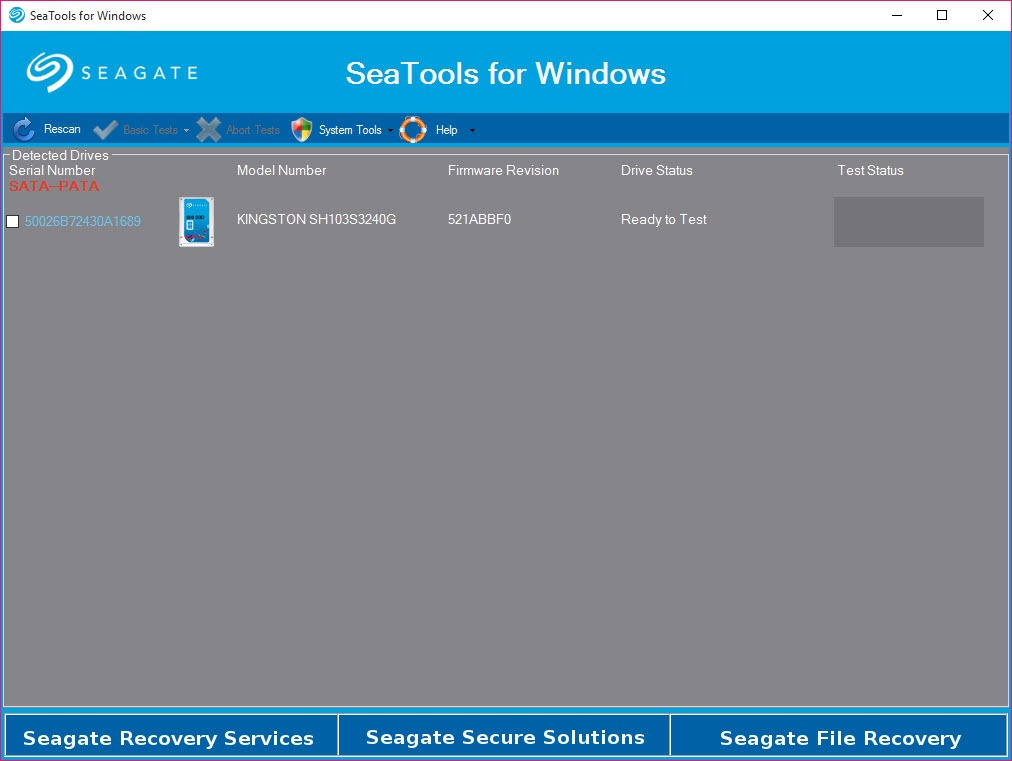Click the SATA--PATA red label

(x=54, y=186)
